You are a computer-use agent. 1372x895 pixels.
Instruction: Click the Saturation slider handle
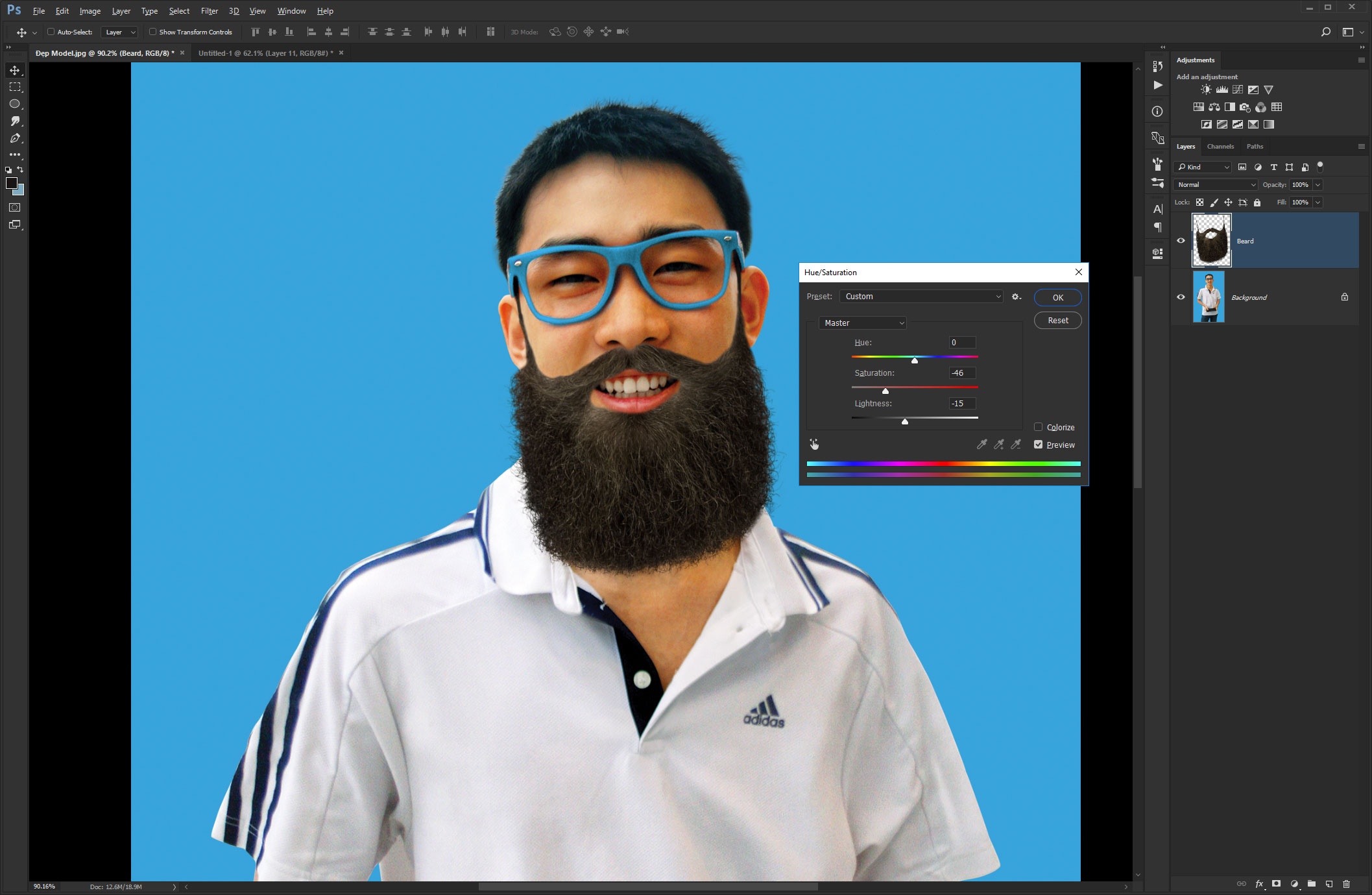pos(885,391)
